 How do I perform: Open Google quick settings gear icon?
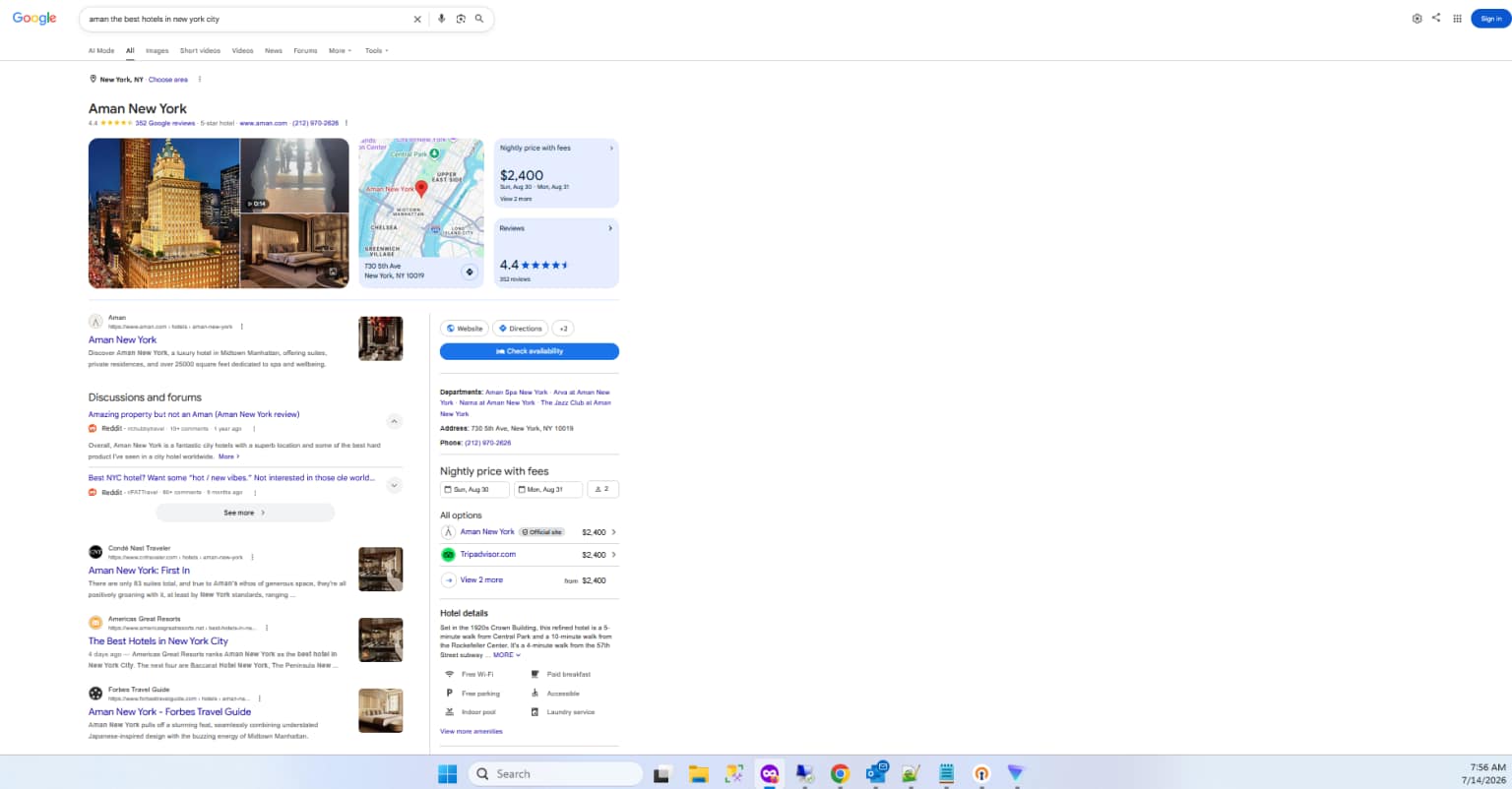[x=1417, y=19]
